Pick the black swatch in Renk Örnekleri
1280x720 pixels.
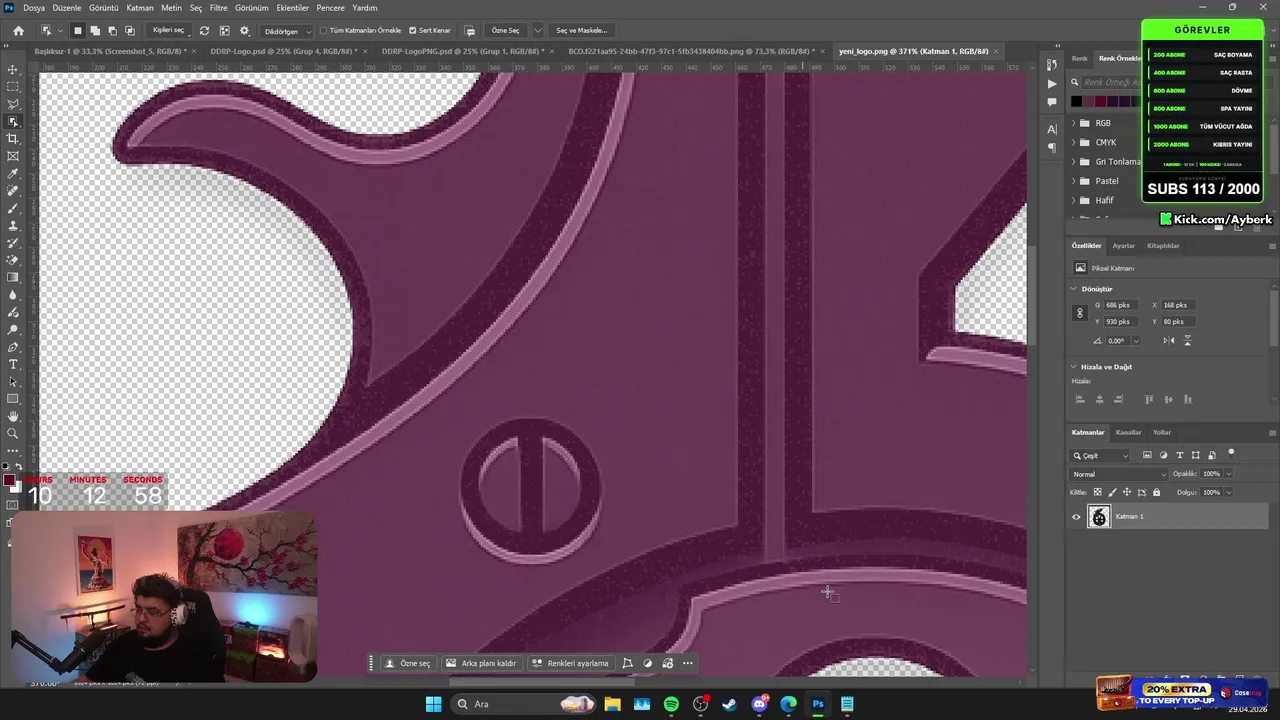pos(1076,101)
